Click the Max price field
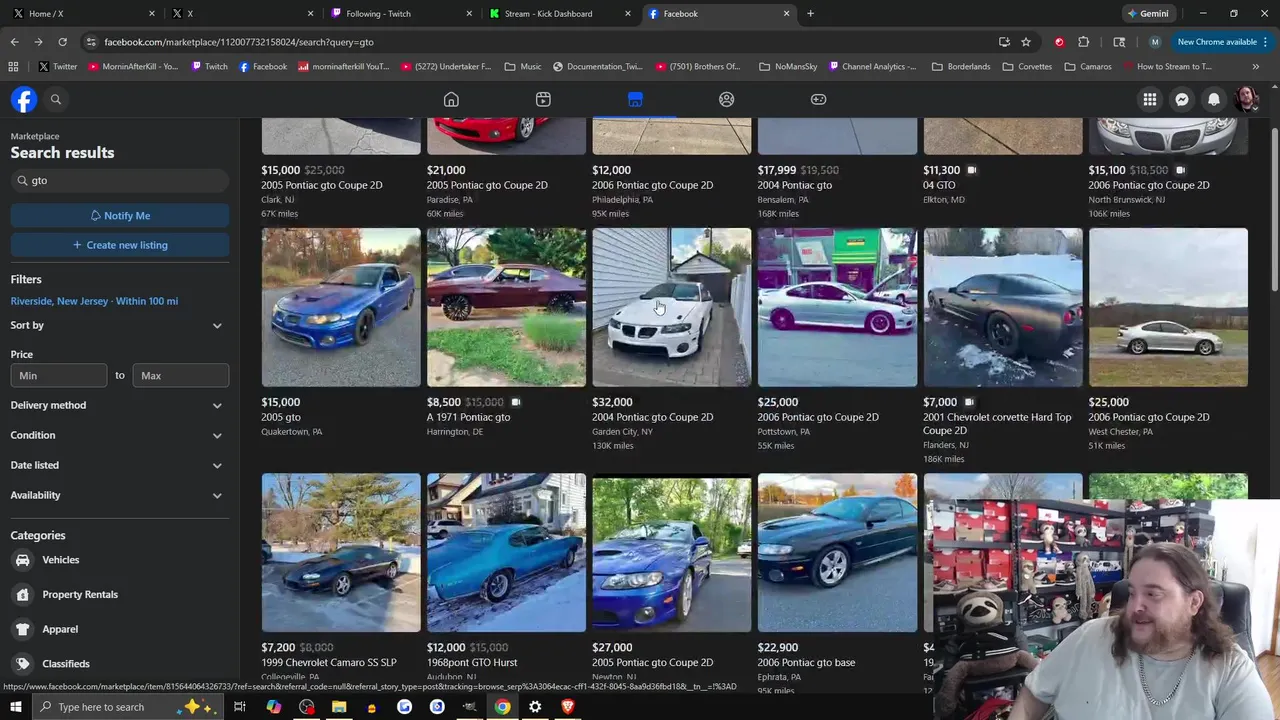 tap(181, 375)
